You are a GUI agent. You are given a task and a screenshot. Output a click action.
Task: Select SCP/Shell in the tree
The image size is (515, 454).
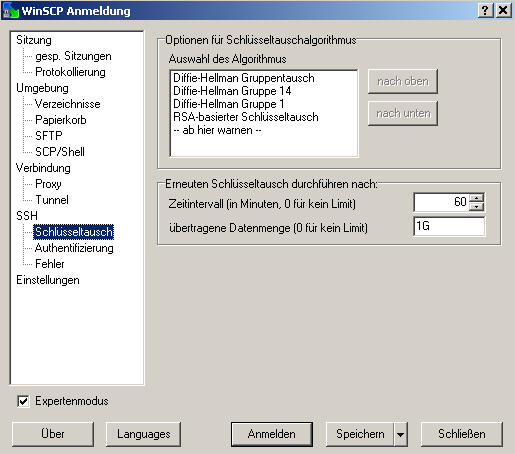[x=60, y=152]
